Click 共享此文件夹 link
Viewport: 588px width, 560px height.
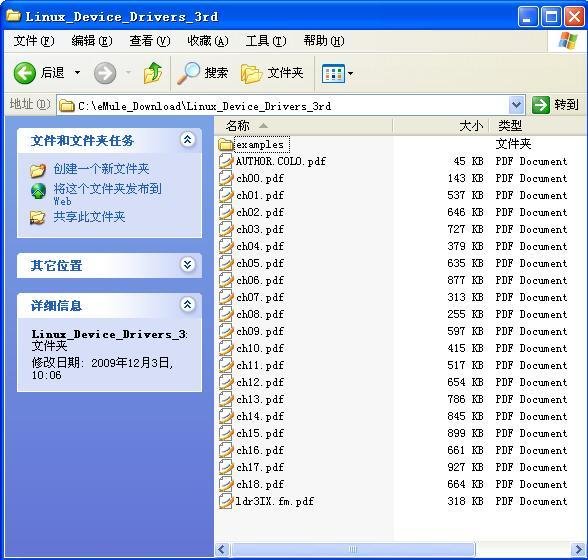tap(89, 216)
